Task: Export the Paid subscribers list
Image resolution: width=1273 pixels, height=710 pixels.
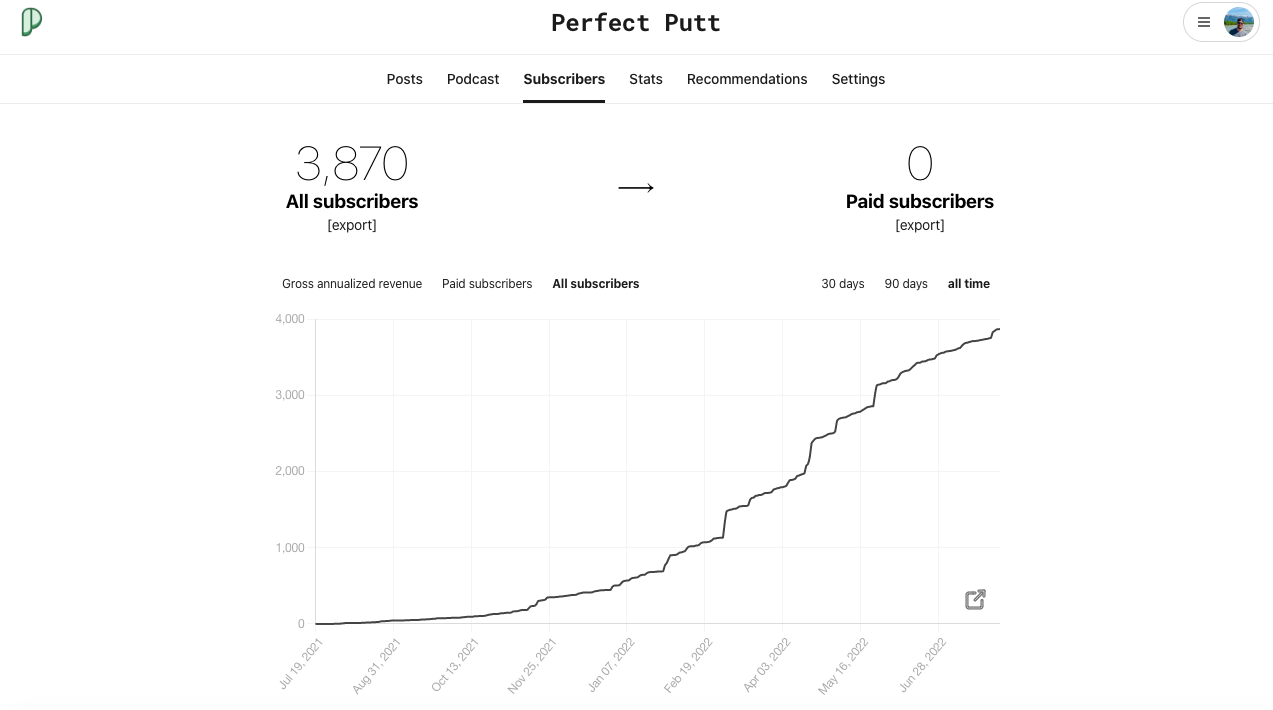Action: [920, 225]
